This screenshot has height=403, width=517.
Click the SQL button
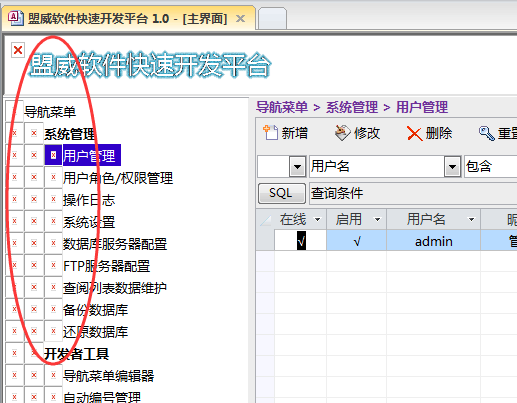pos(282,193)
